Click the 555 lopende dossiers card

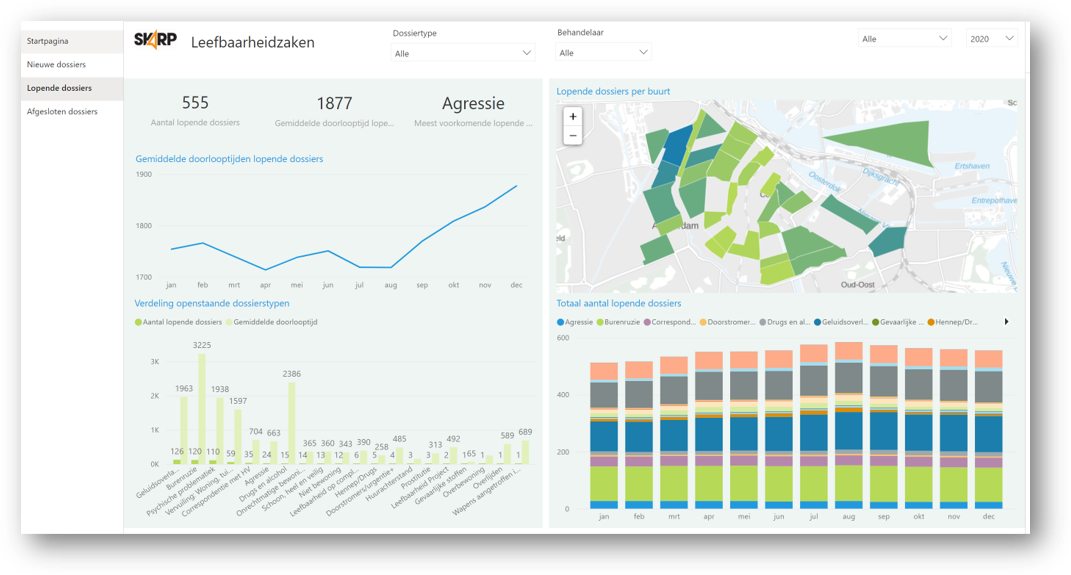[x=195, y=109]
